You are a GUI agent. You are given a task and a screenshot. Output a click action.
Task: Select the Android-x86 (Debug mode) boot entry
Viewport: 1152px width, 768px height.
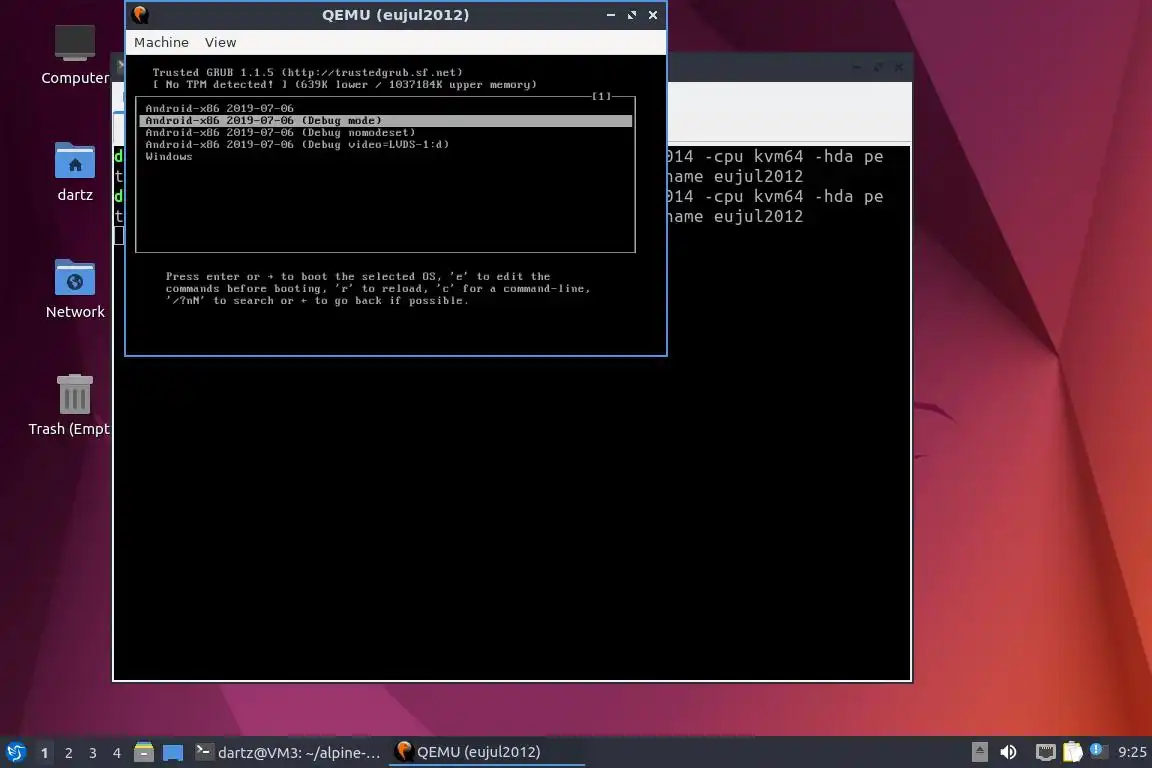(385, 121)
